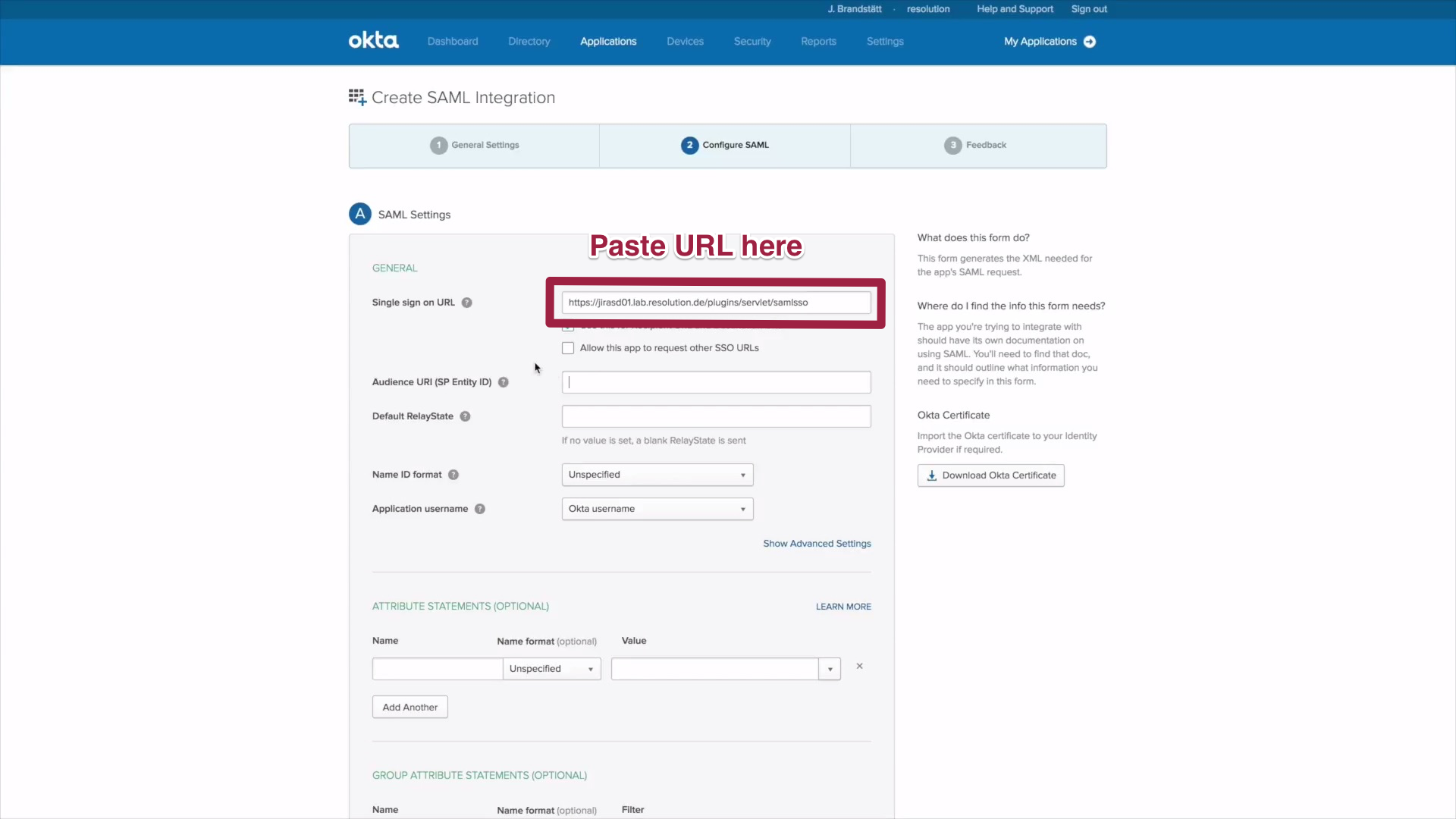This screenshot has width=1456, height=819.
Task: Focus the attribute statement Value field
Action: pos(715,669)
